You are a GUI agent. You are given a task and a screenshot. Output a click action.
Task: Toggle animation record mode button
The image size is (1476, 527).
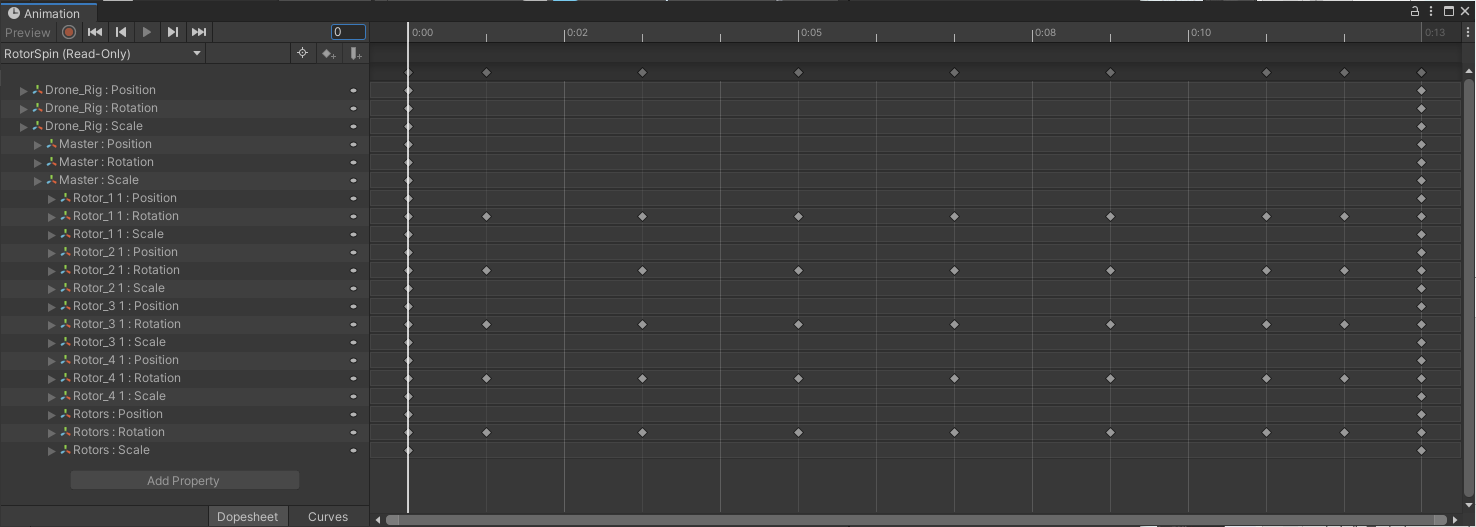pos(69,32)
